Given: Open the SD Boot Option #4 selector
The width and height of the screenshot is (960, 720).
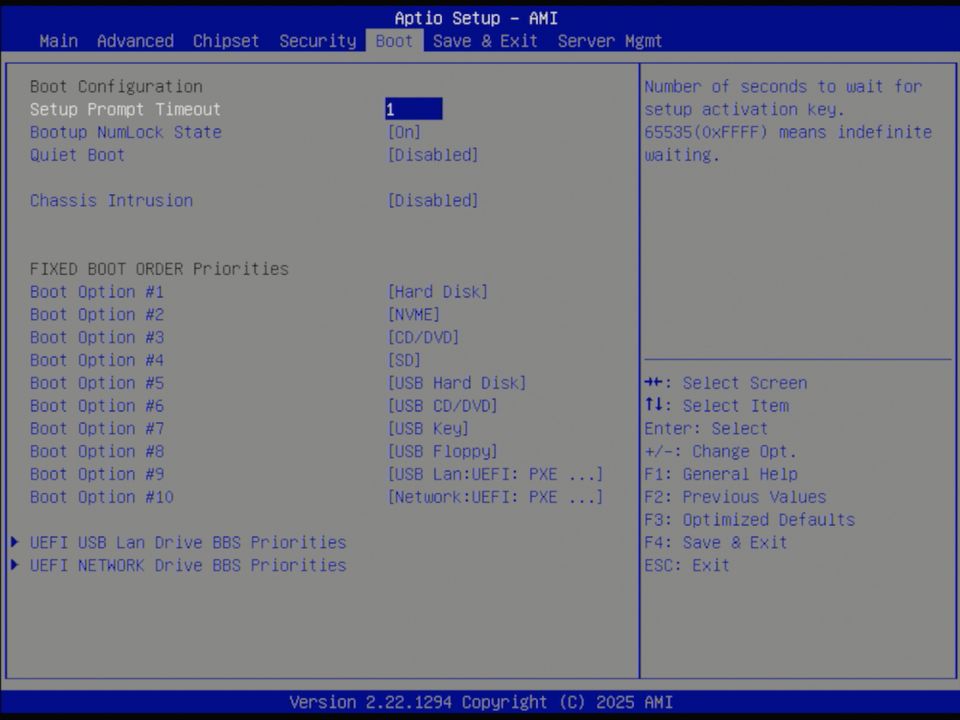Looking at the screenshot, I should [404, 360].
